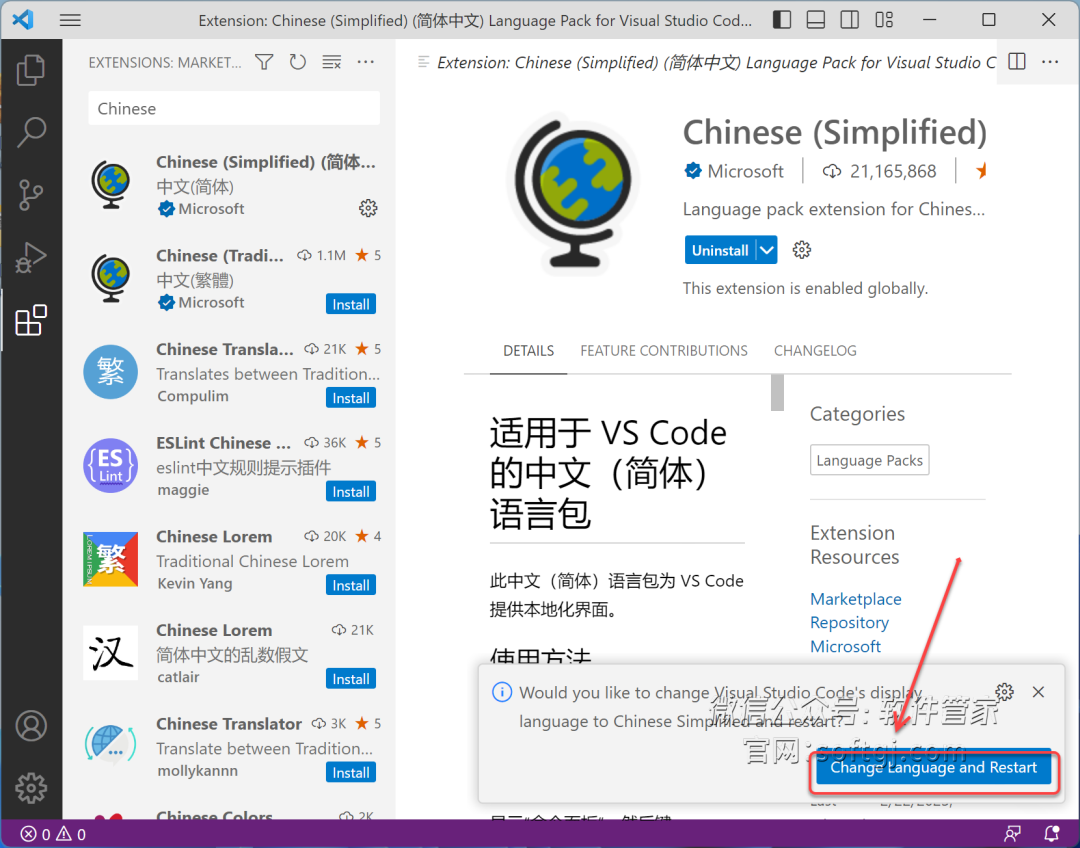
Task: Install ESLint Chinese Rules extension
Action: [x=351, y=492]
